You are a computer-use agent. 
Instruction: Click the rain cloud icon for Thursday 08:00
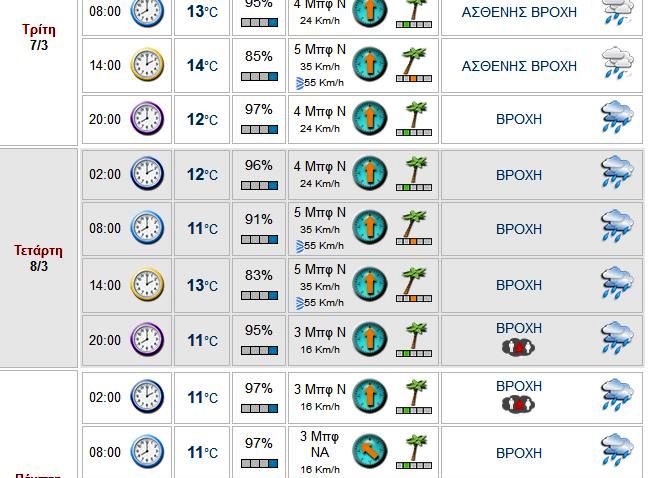click(617, 452)
